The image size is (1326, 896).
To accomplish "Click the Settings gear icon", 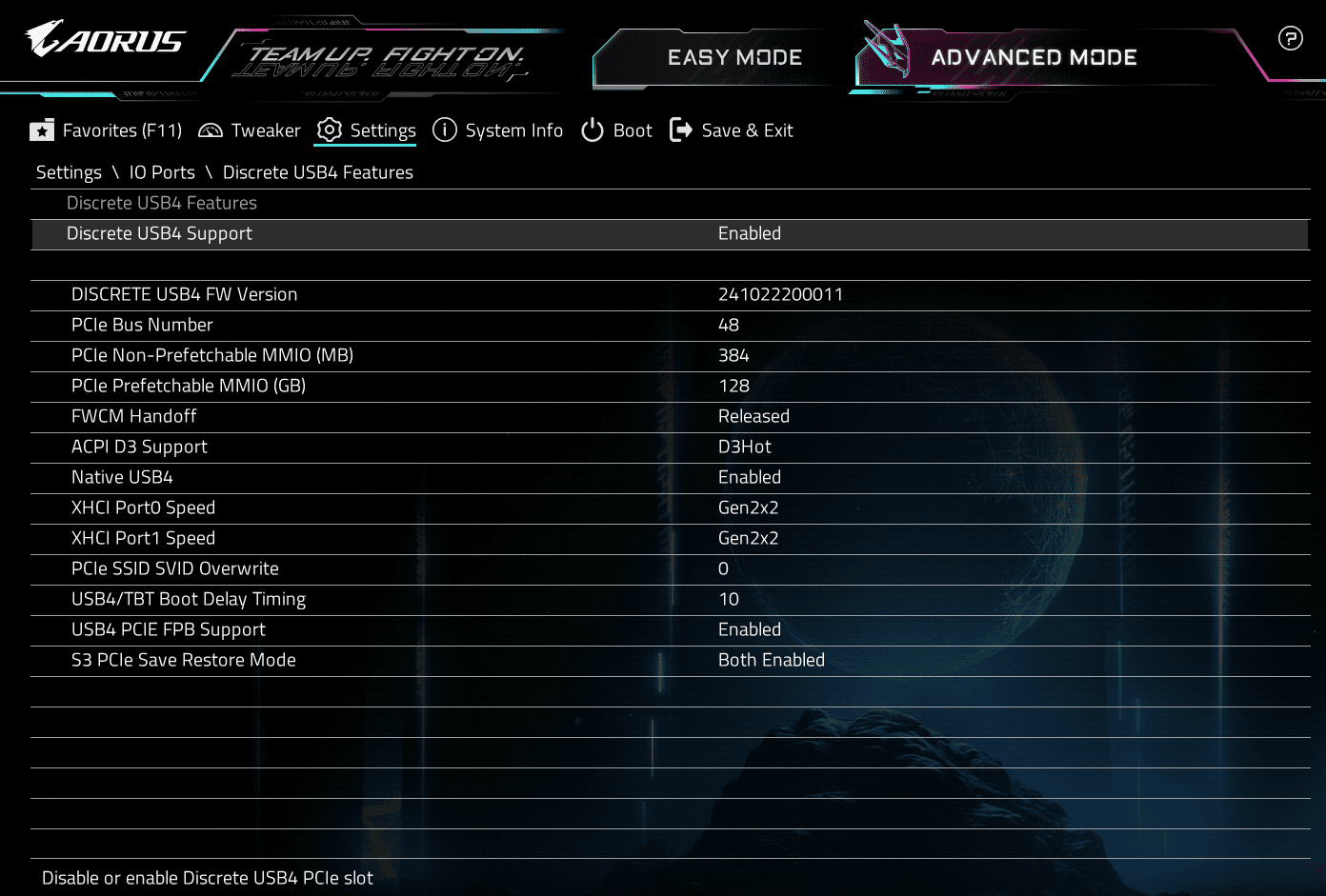I will (330, 129).
